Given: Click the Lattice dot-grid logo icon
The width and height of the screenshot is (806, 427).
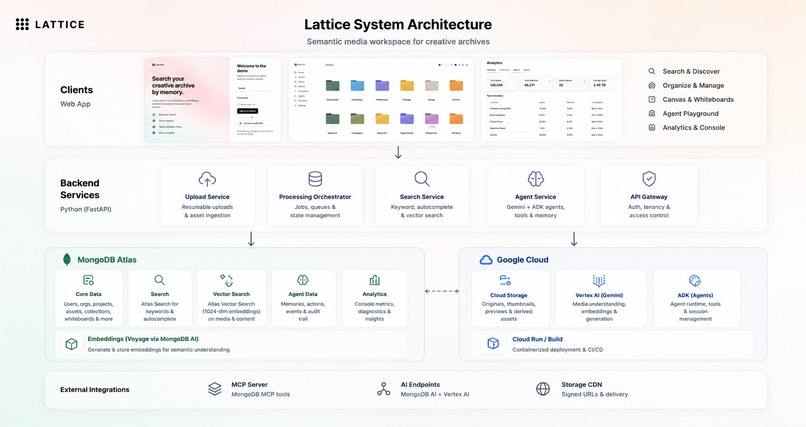Looking at the screenshot, I should tap(22, 24).
